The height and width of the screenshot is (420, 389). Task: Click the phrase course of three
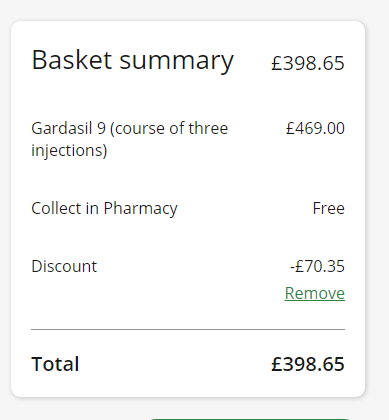(x=169, y=129)
